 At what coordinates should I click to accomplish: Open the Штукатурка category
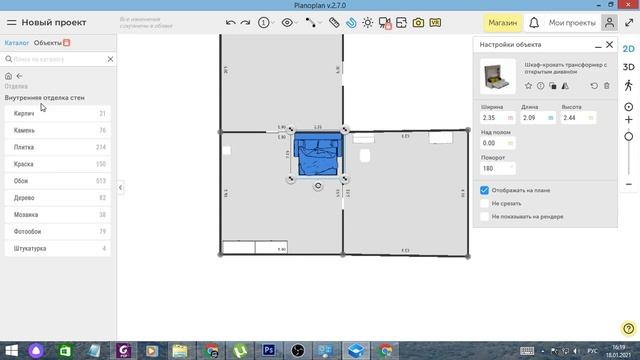coord(58,248)
